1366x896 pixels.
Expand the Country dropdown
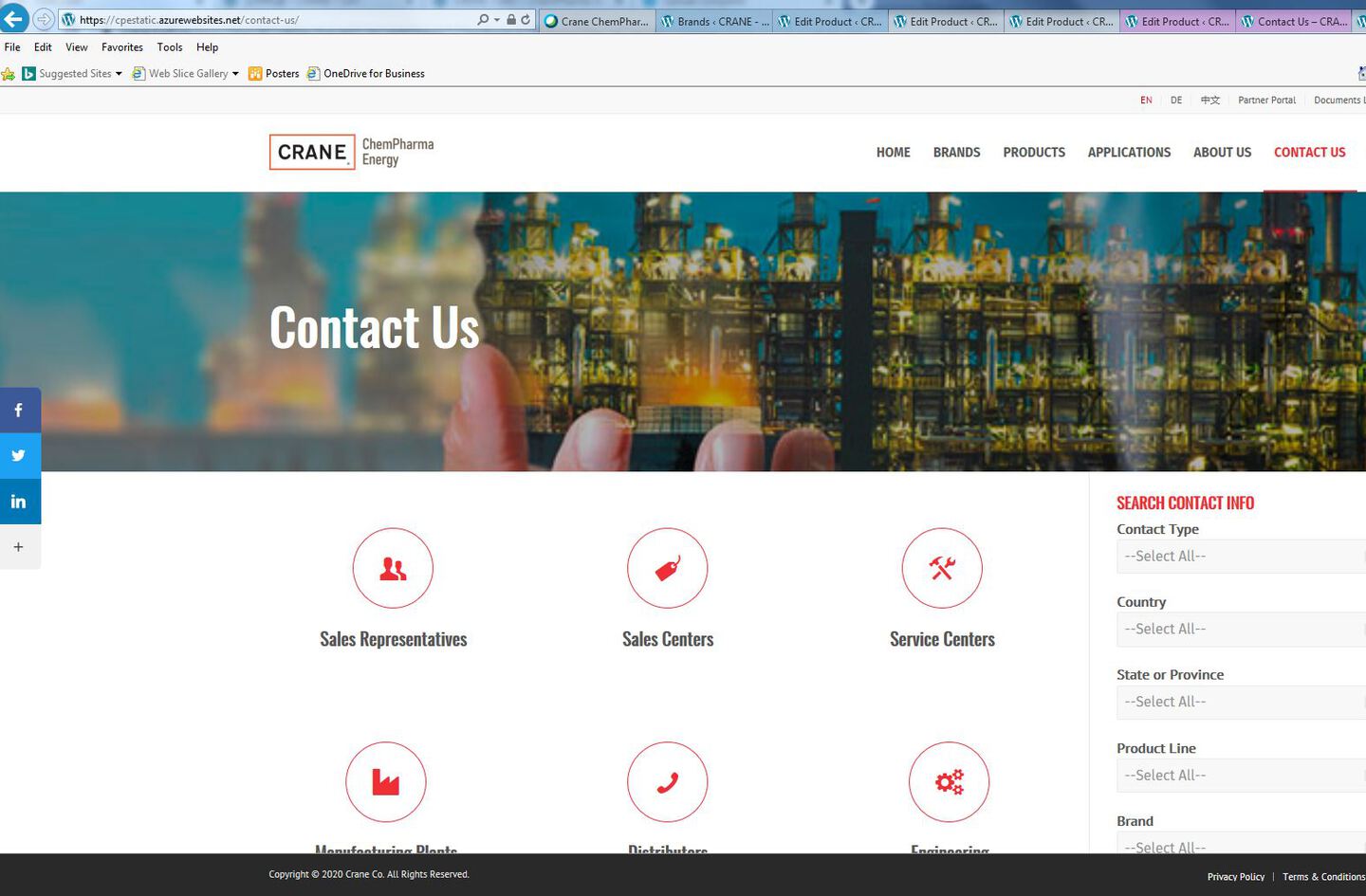pyautogui.click(x=1240, y=630)
